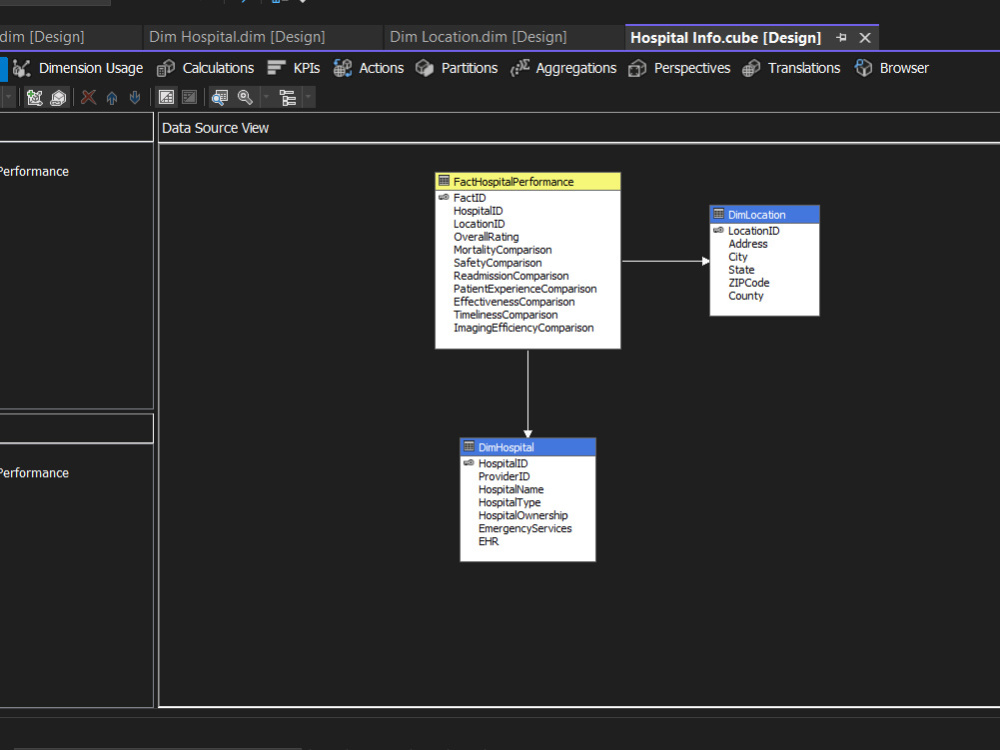Switch to the Browser tab

892,68
